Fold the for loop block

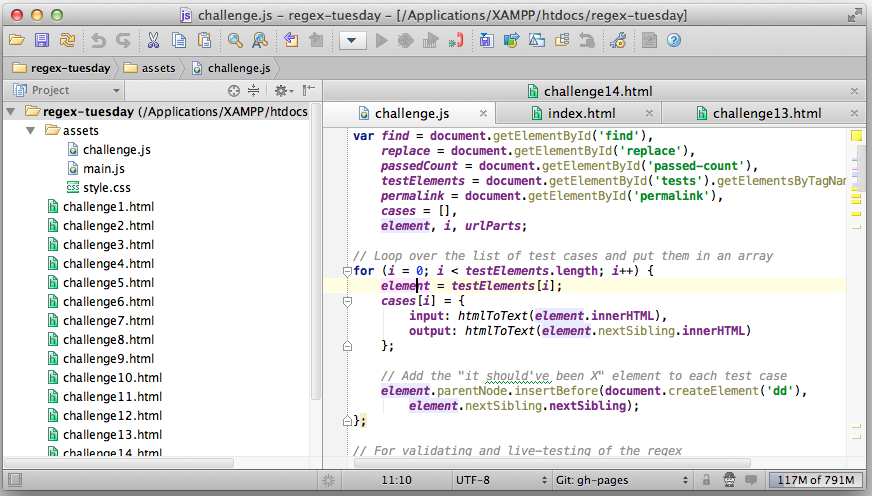click(x=347, y=271)
